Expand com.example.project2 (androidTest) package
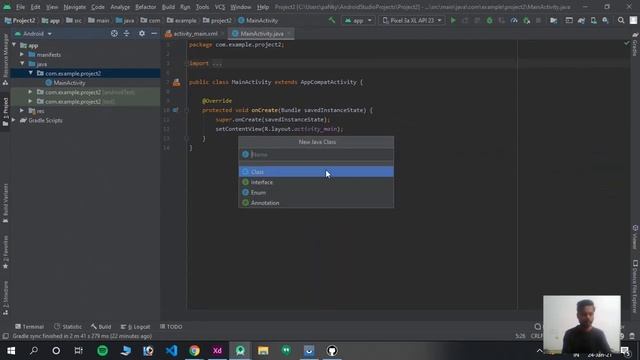This screenshot has height=360, width=640. tap(31, 92)
